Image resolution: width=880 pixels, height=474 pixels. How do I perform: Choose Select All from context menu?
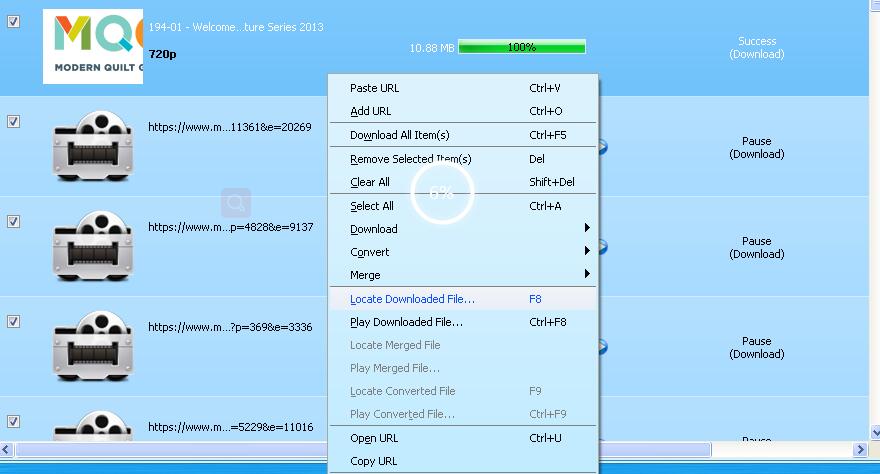463,206
